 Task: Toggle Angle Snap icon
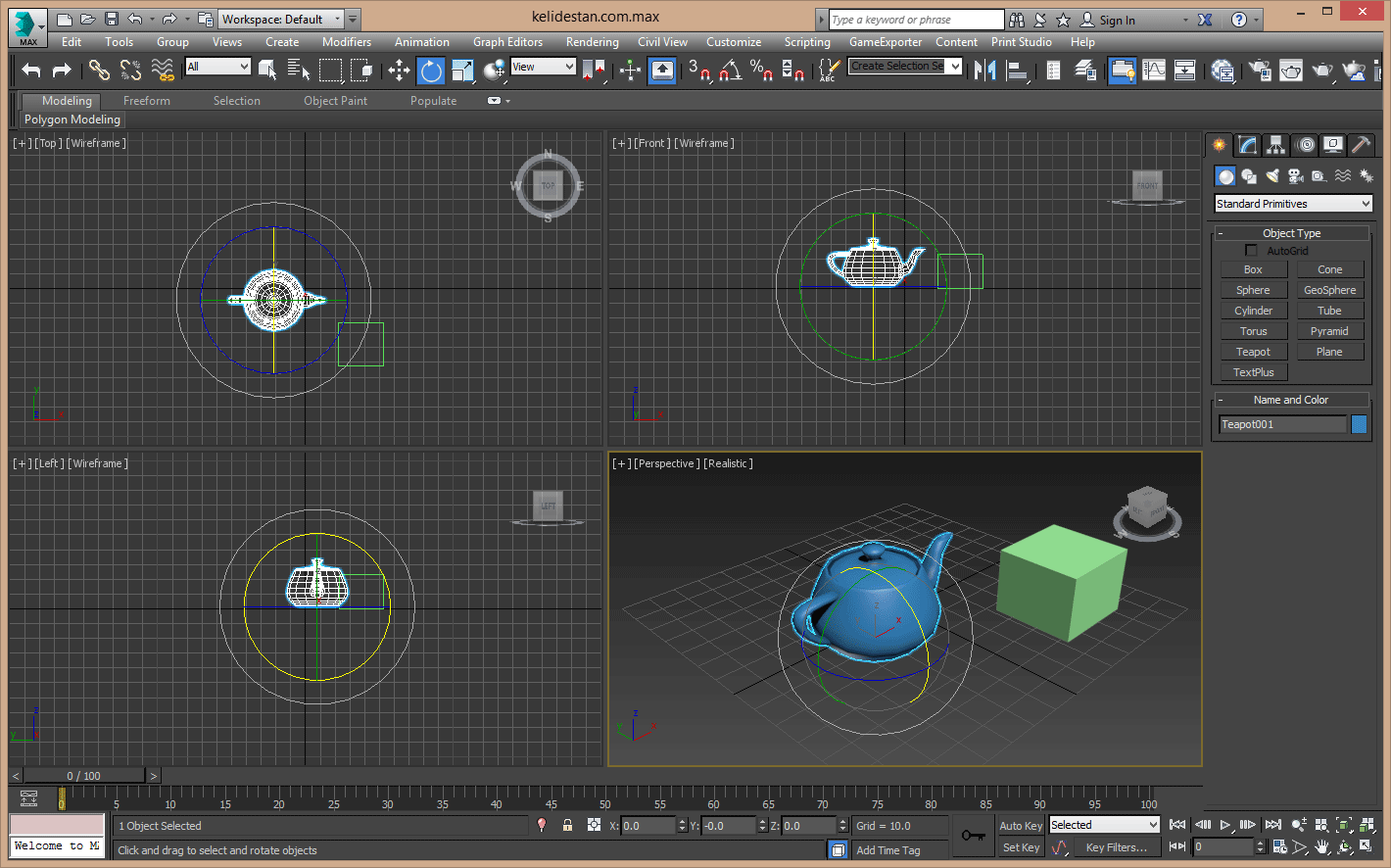tap(731, 70)
